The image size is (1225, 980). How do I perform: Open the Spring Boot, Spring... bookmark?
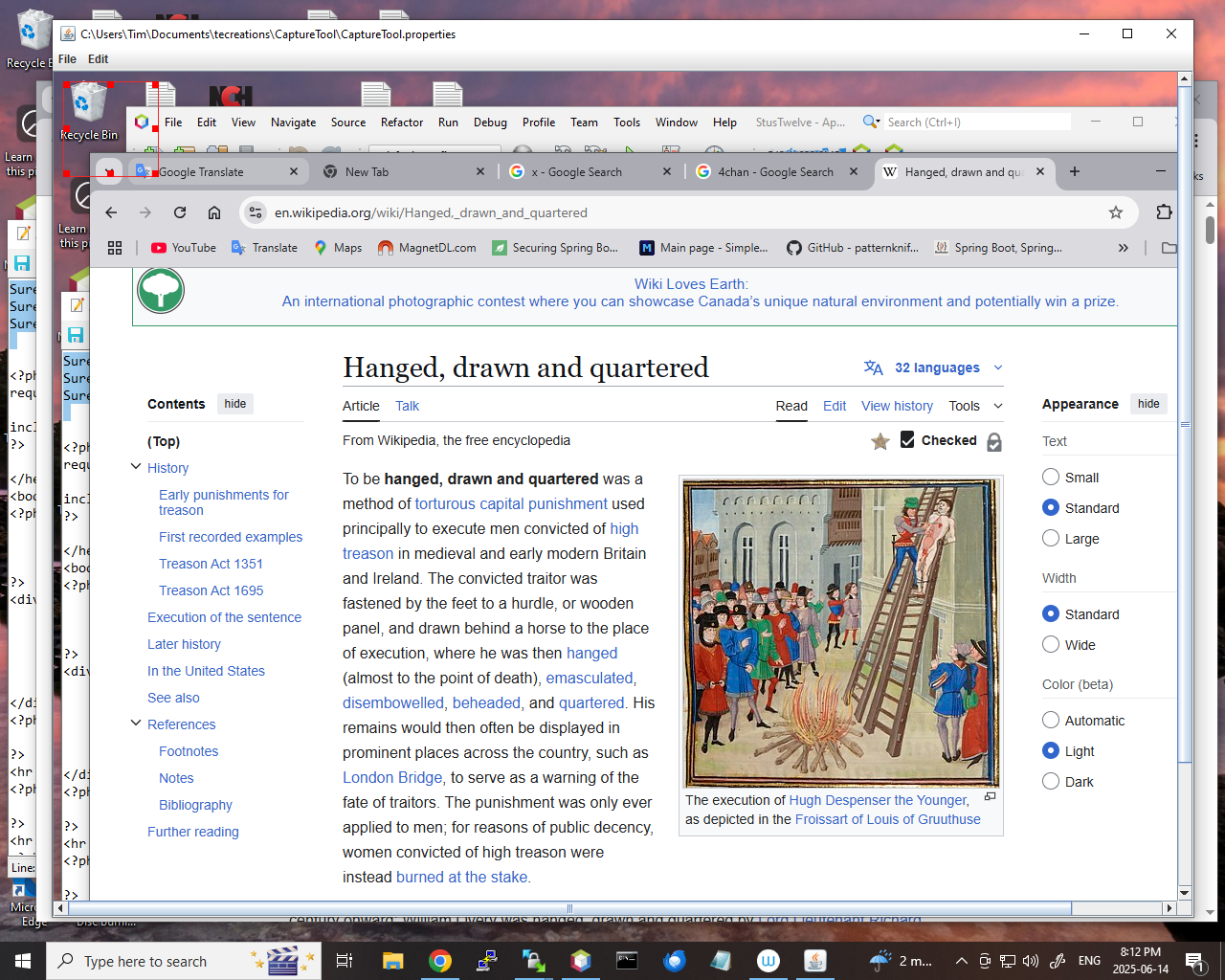[x=998, y=248]
